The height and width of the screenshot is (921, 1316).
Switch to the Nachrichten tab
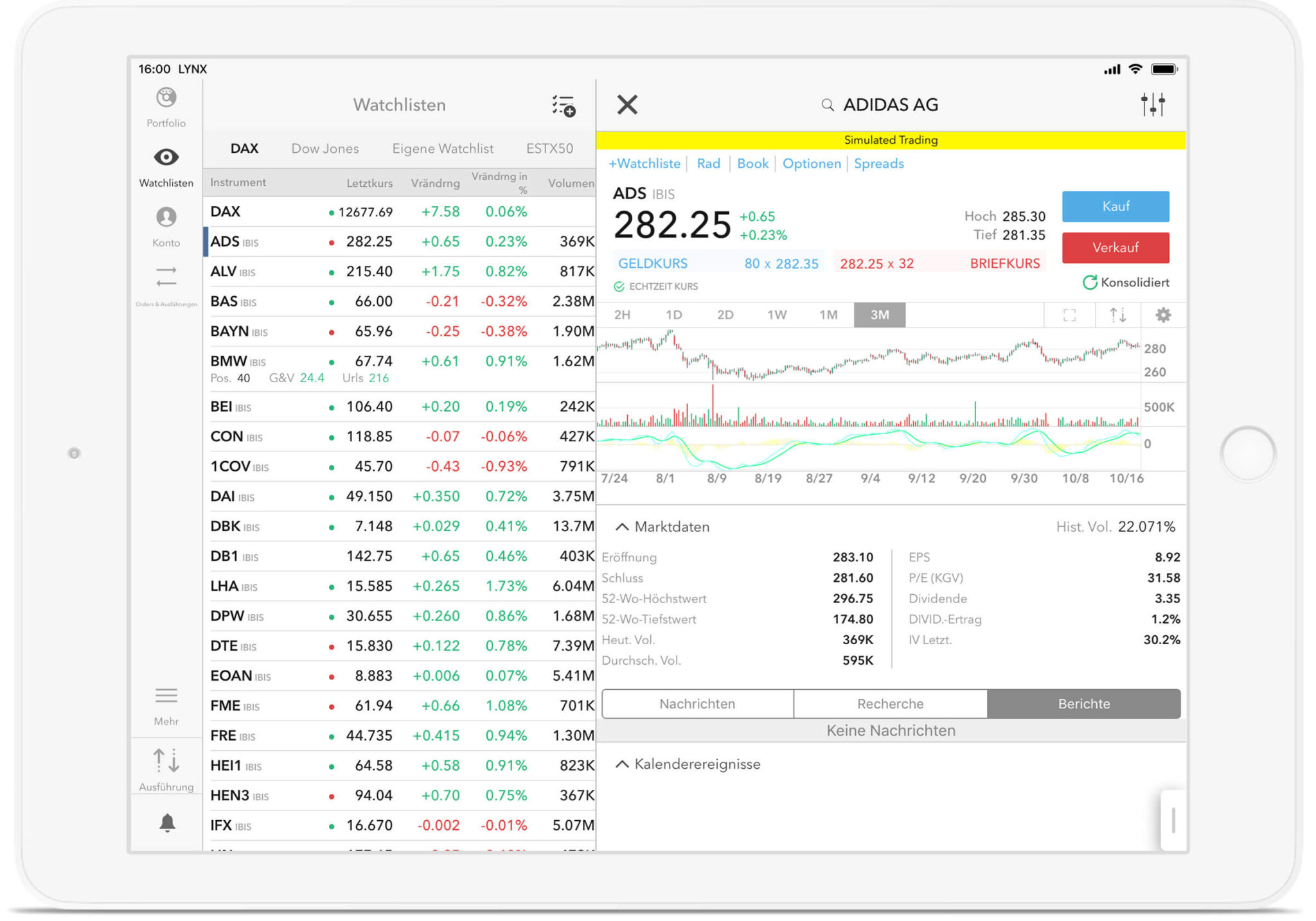697,704
